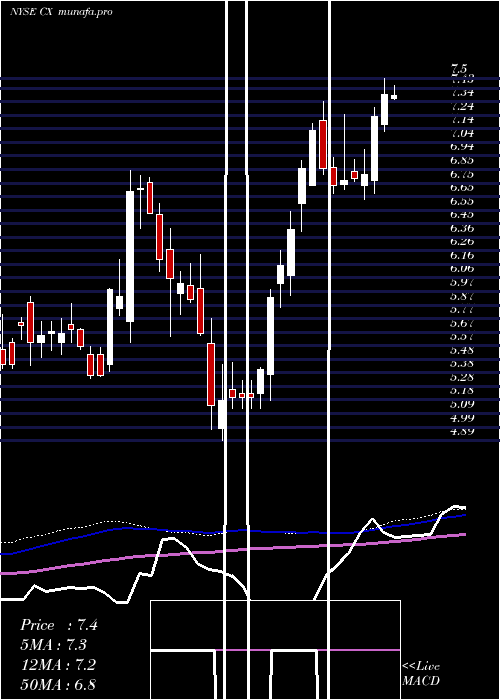The image size is (500, 700).
Task: Click the 5.18 price axis label
Action: (x=462, y=390)
